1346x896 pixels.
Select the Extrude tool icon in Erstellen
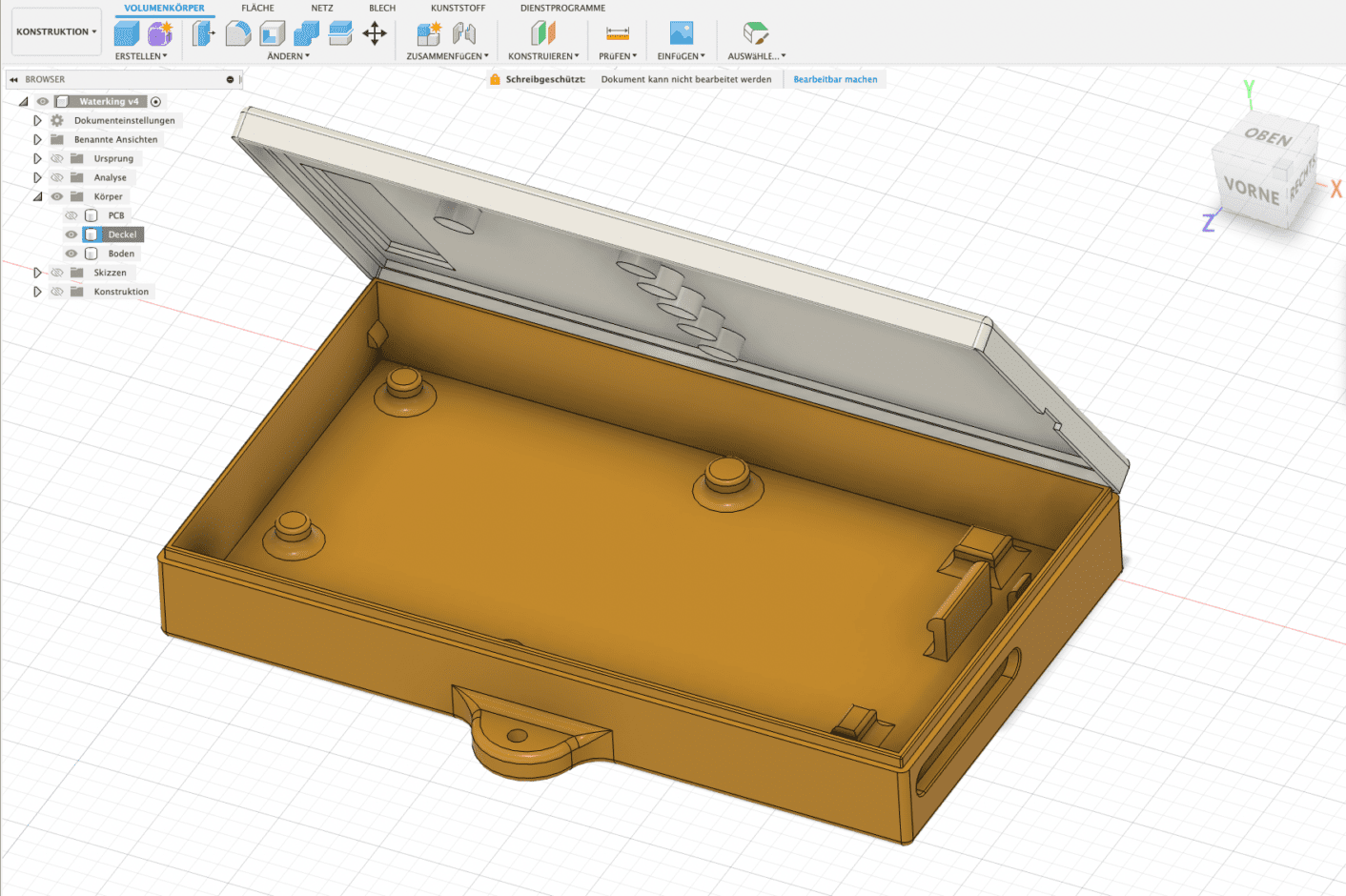pos(127,33)
